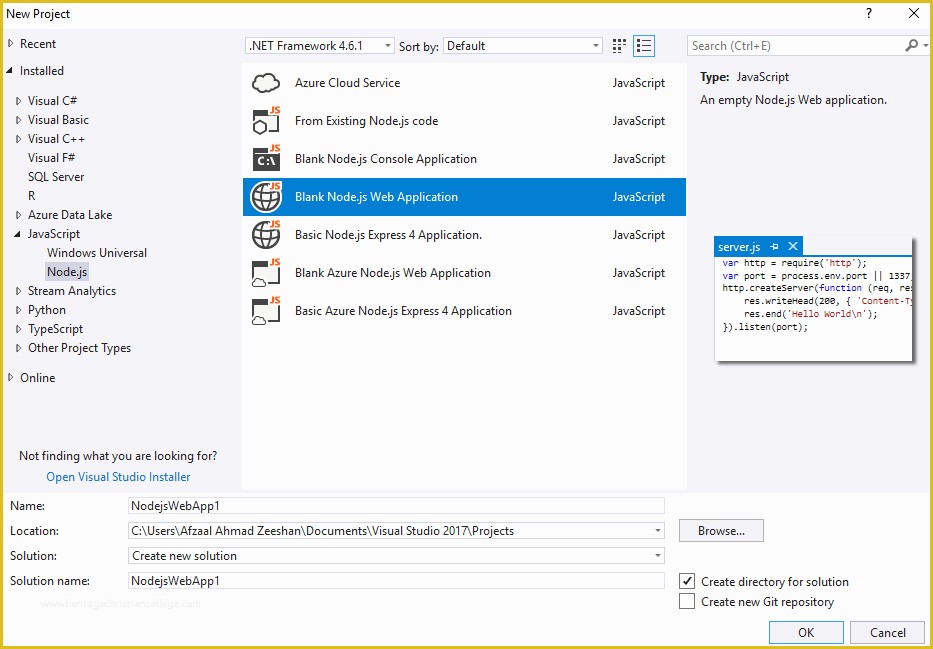Click the project Name input field
The width and height of the screenshot is (933, 649).
coord(396,506)
